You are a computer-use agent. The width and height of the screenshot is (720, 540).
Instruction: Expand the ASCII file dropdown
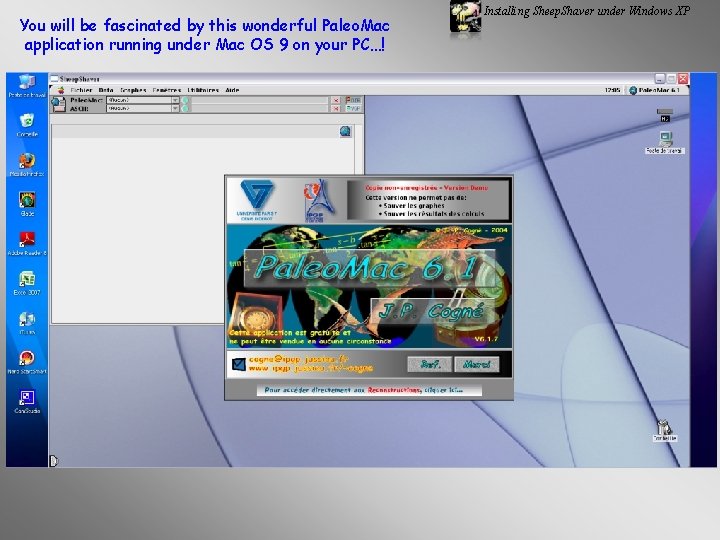point(175,108)
